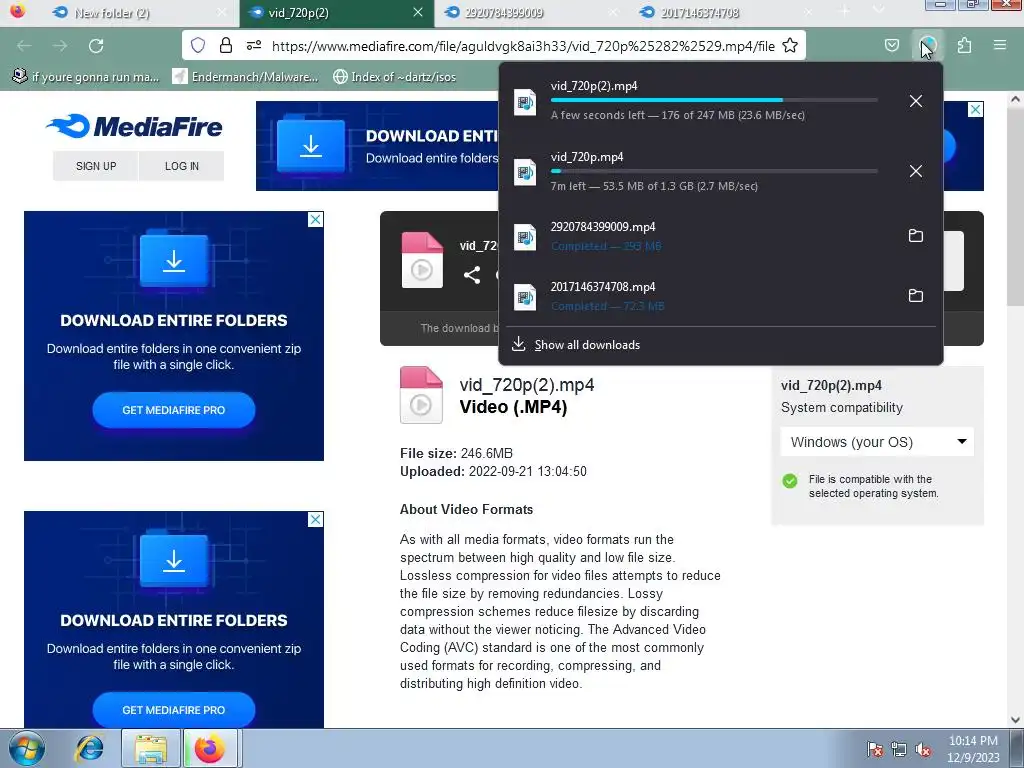Click the vid_720p(2).mp4 download progress bar
The height and width of the screenshot is (768, 1024).
pyautogui.click(x=714, y=100)
